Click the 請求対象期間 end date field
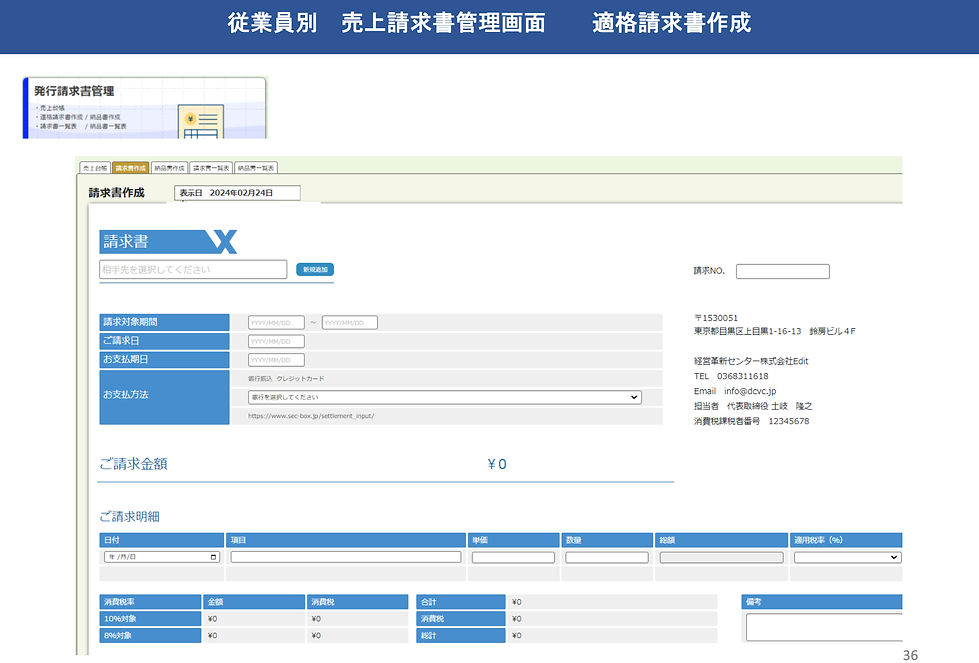The height and width of the screenshot is (663, 979). tap(350, 323)
